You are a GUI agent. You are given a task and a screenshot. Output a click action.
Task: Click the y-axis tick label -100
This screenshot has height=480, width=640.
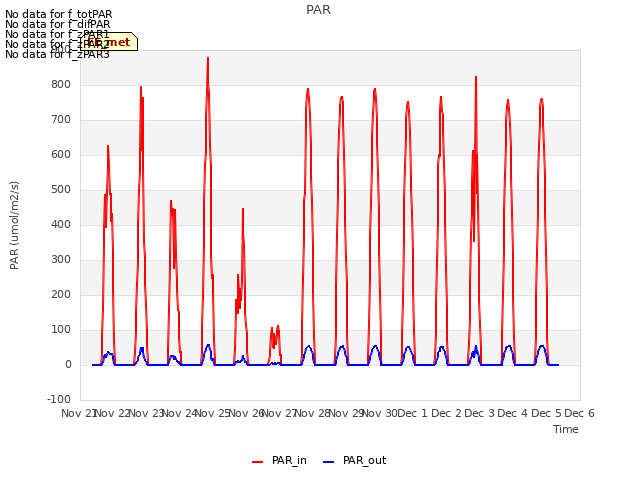[x=59, y=400]
